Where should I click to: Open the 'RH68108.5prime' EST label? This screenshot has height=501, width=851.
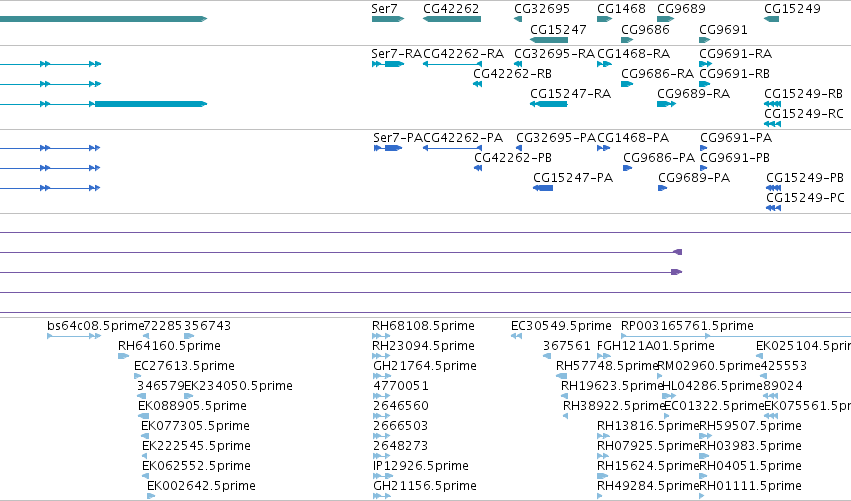[x=423, y=326]
